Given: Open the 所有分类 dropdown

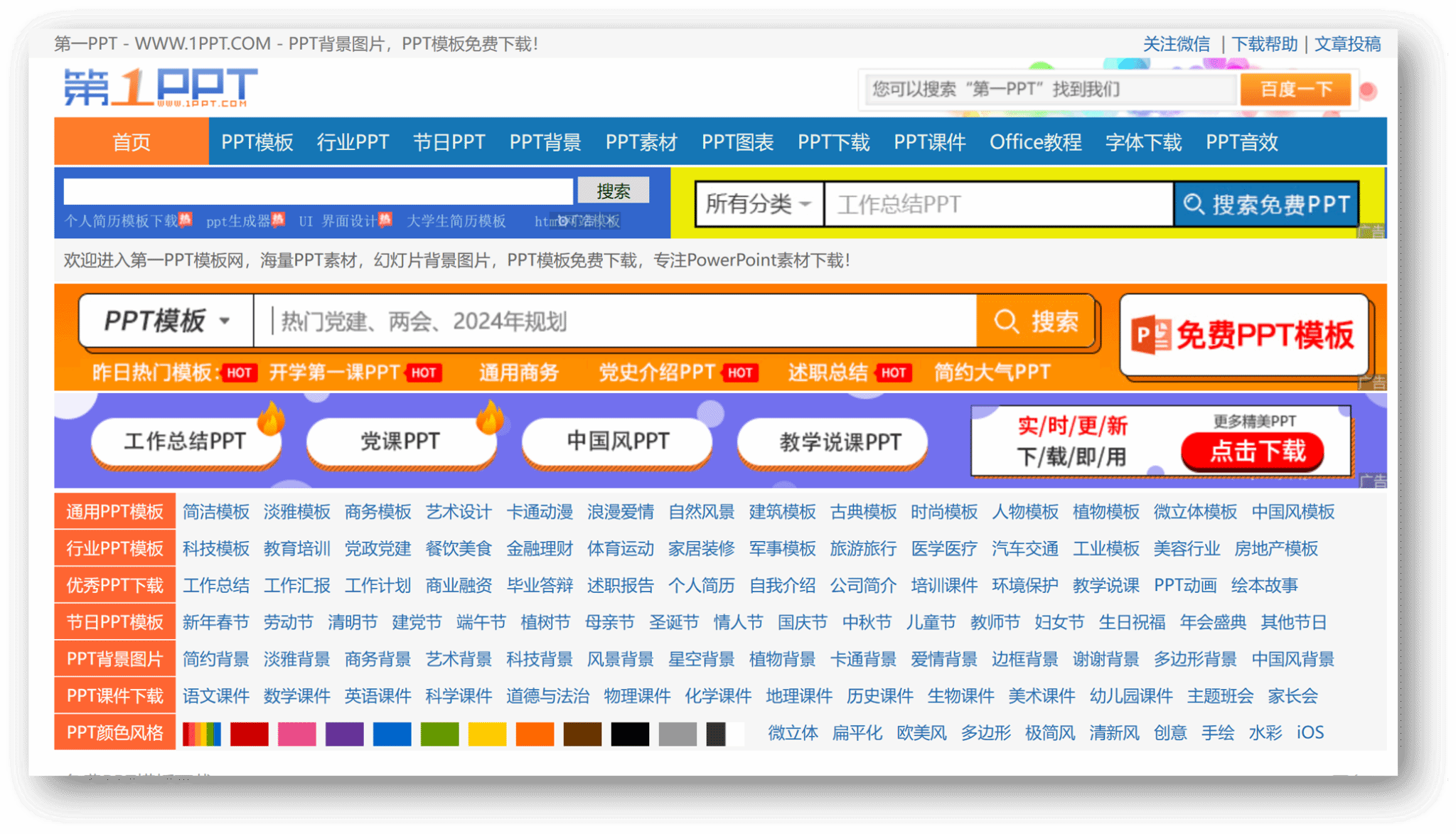Looking at the screenshot, I should click(x=759, y=205).
